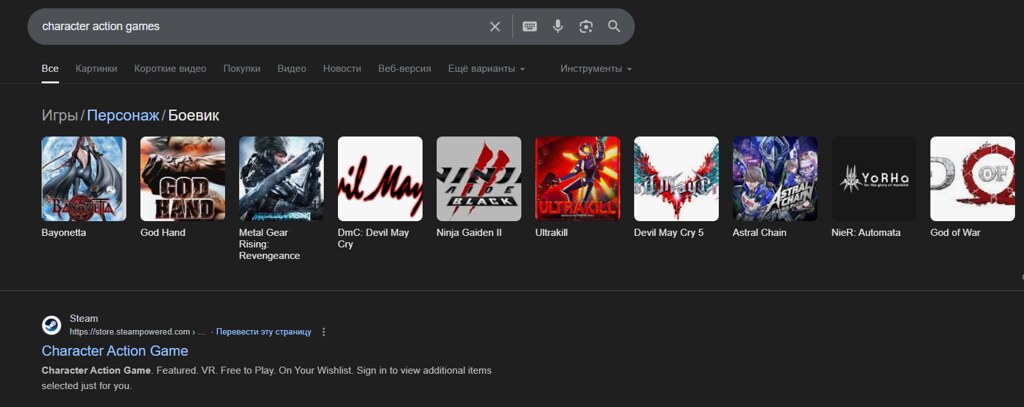Switch to the Картинки tab

coord(96,69)
